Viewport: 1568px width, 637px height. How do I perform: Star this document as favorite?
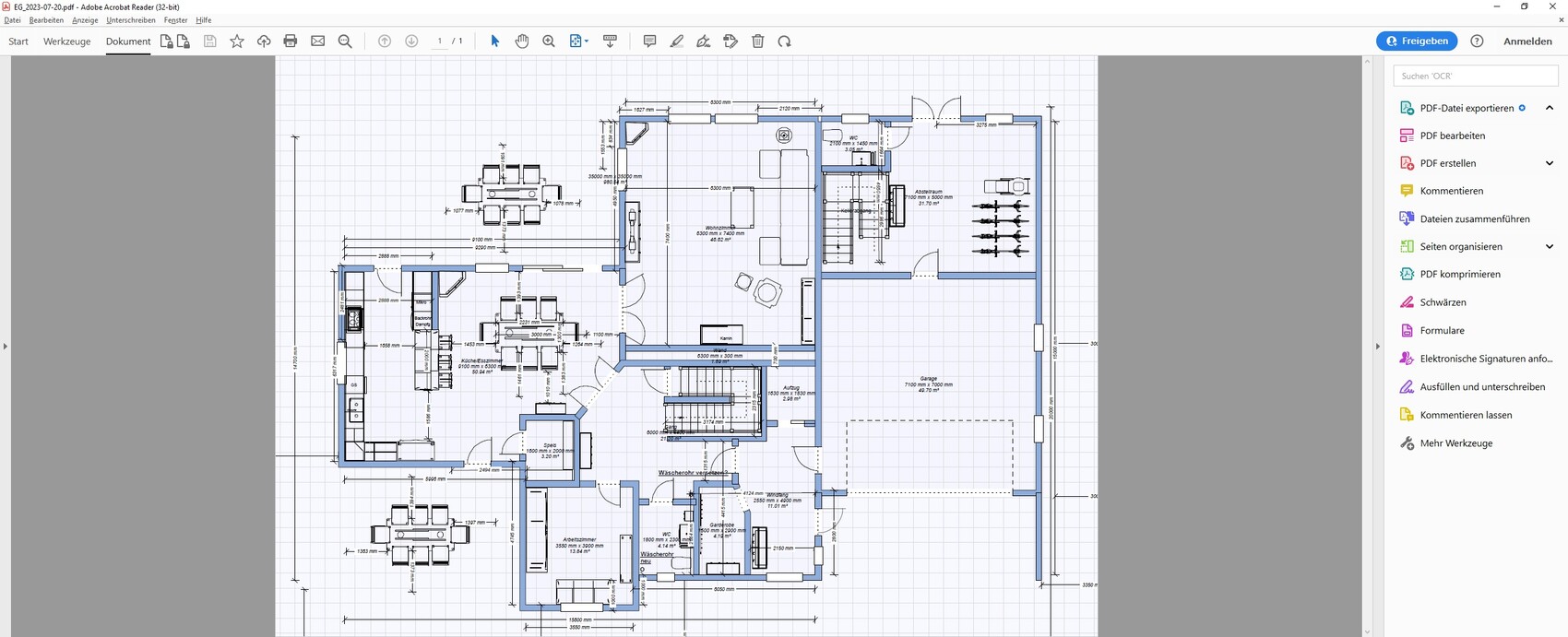237,41
